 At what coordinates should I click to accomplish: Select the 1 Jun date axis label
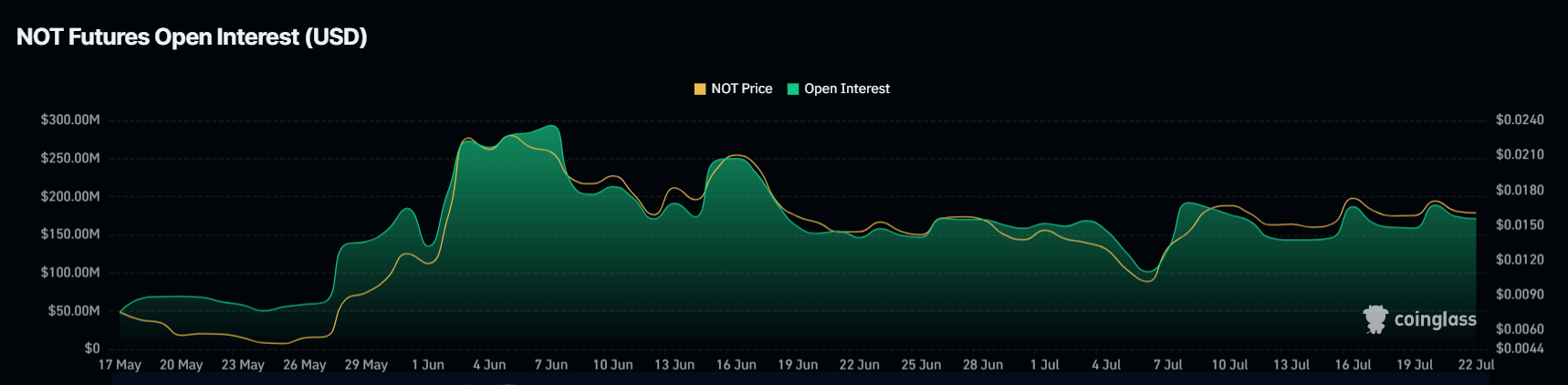coord(428,364)
